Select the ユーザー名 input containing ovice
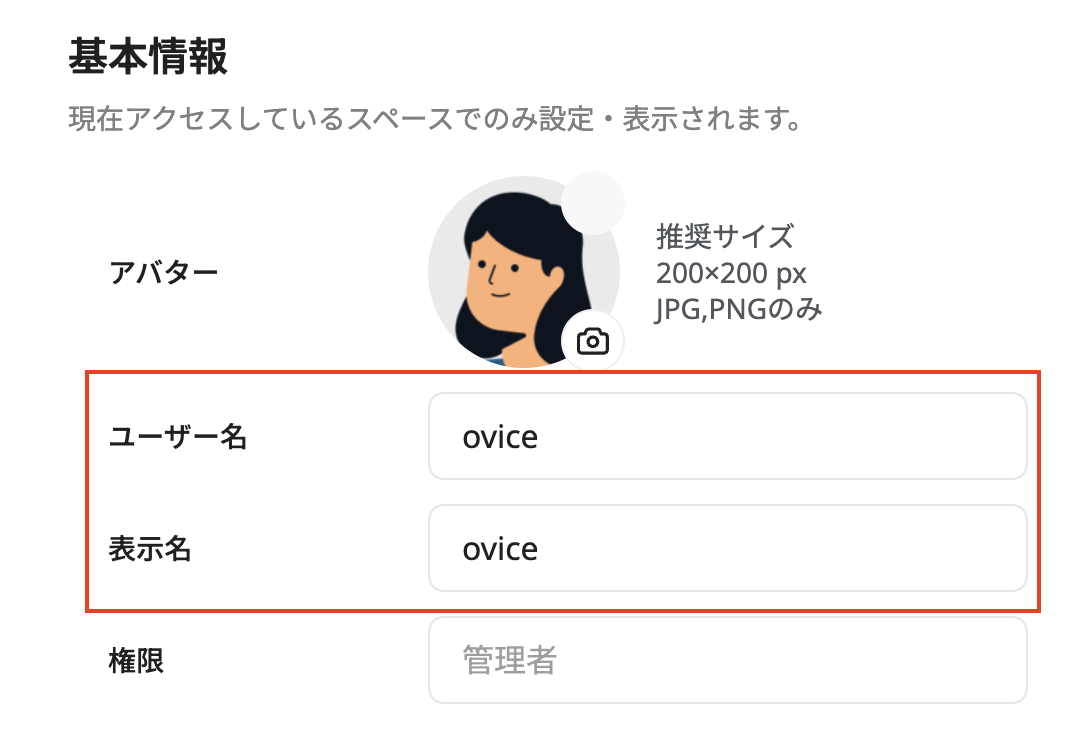The image size is (1086, 732). (x=728, y=437)
